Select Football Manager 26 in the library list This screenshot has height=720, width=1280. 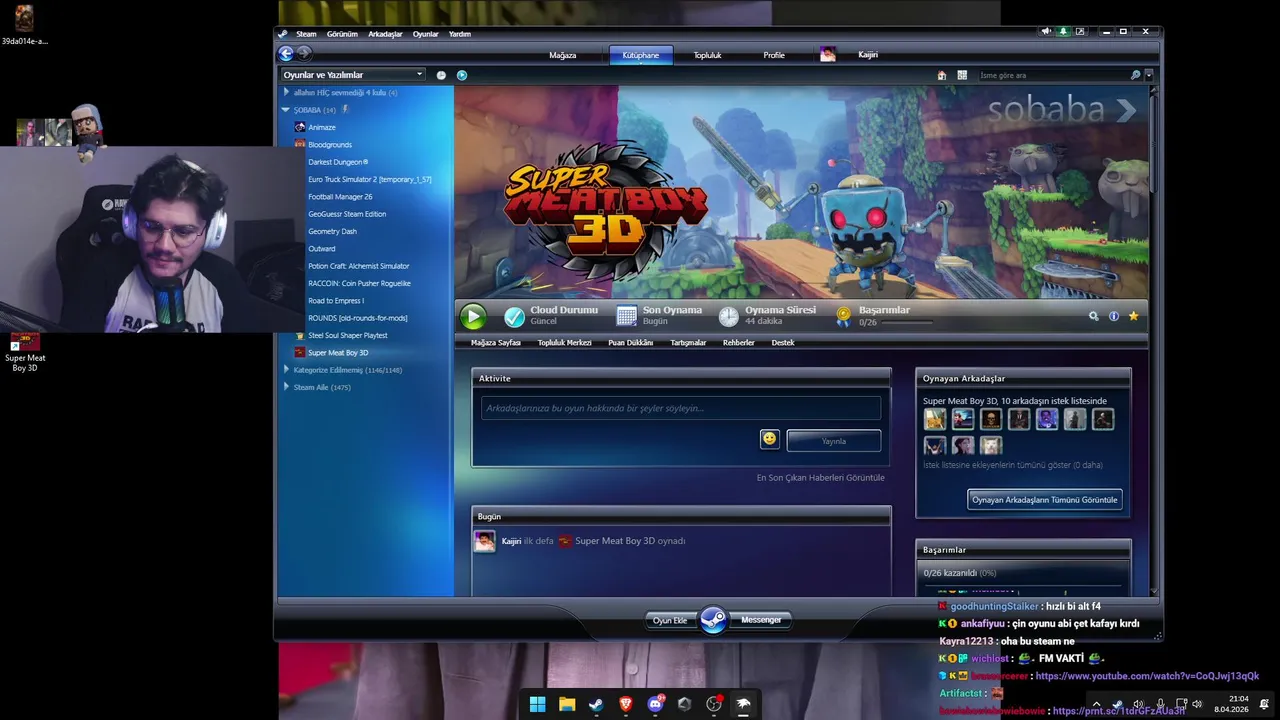(x=340, y=197)
